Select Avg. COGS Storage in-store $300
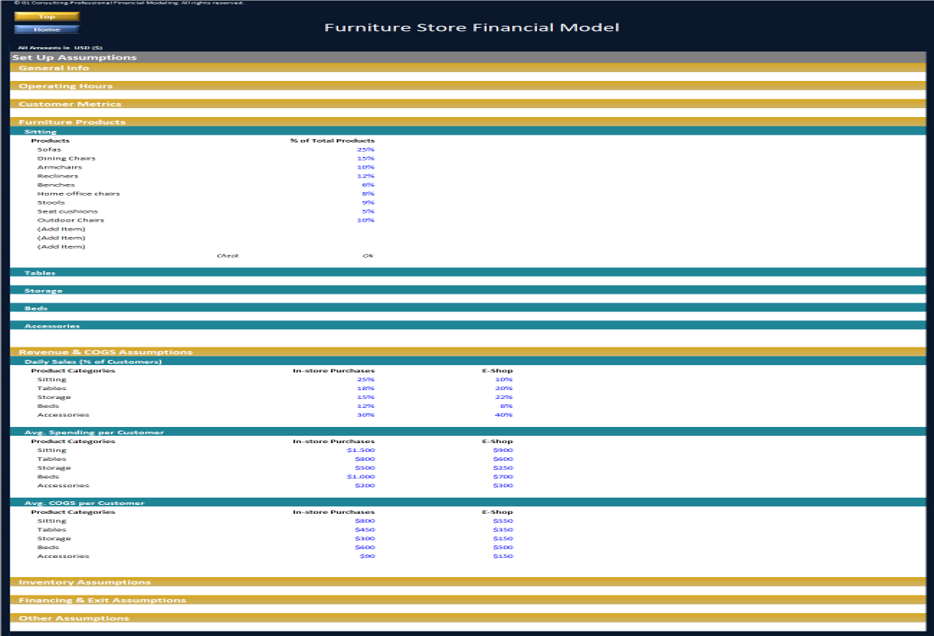Screen dimensions: 934x636 [x=365, y=538]
